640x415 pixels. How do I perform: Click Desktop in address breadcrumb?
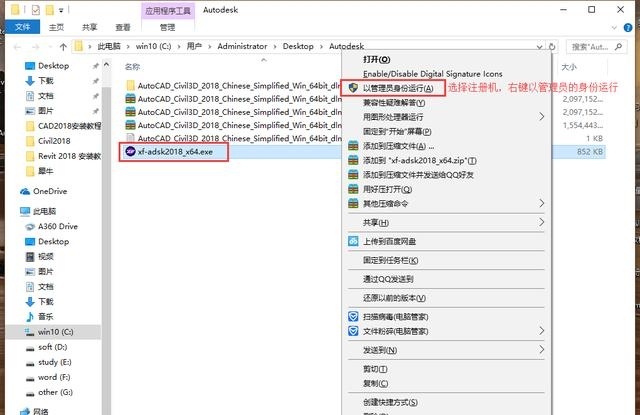click(298, 47)
